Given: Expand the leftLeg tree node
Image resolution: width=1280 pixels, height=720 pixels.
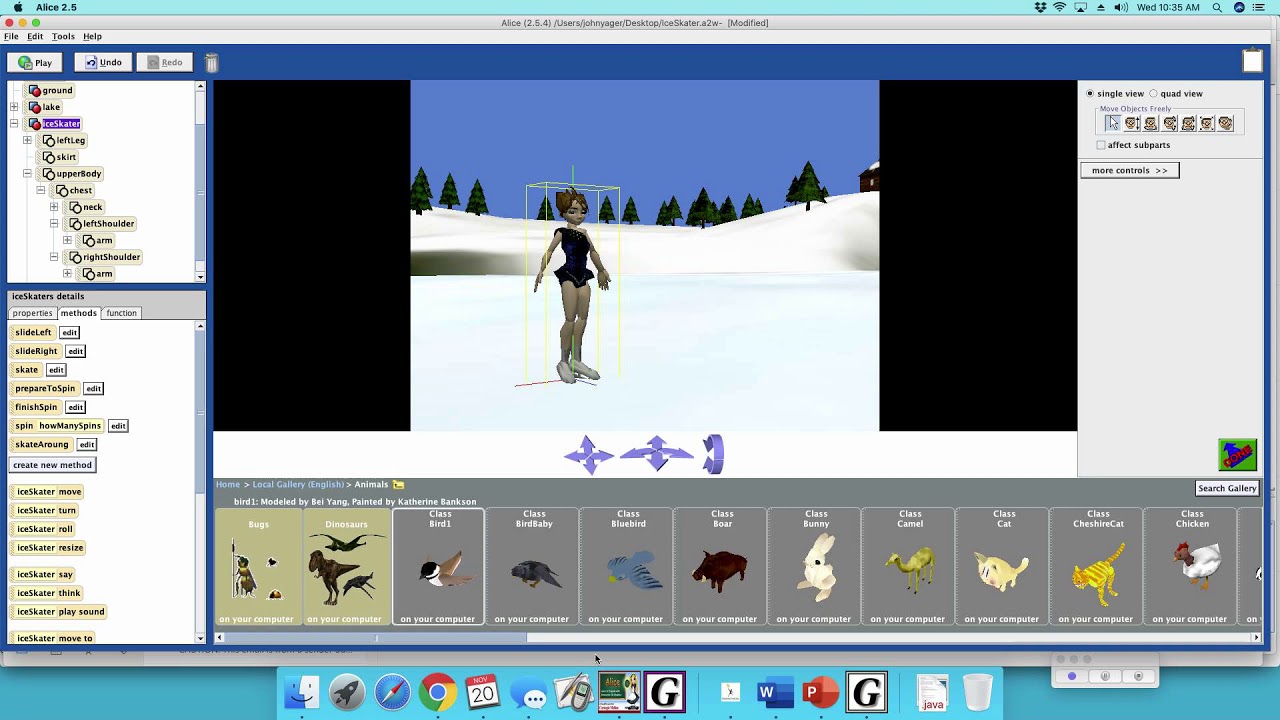Looking at the screenshot, I should (x=27, y=140).
